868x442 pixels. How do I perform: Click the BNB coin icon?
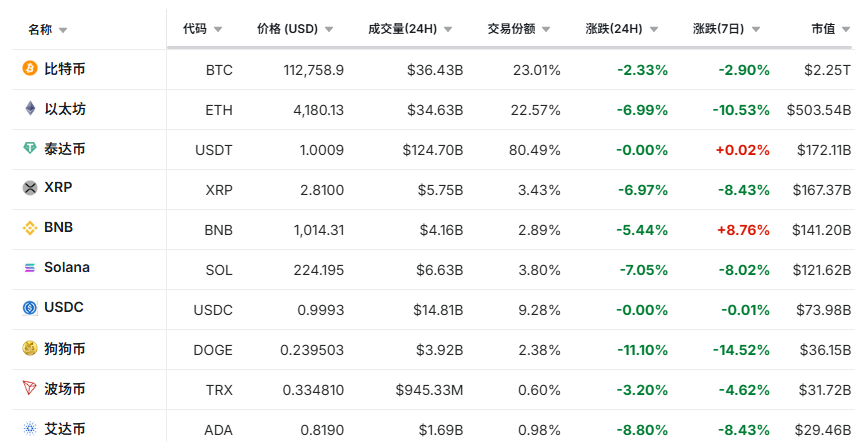point(30,228)
